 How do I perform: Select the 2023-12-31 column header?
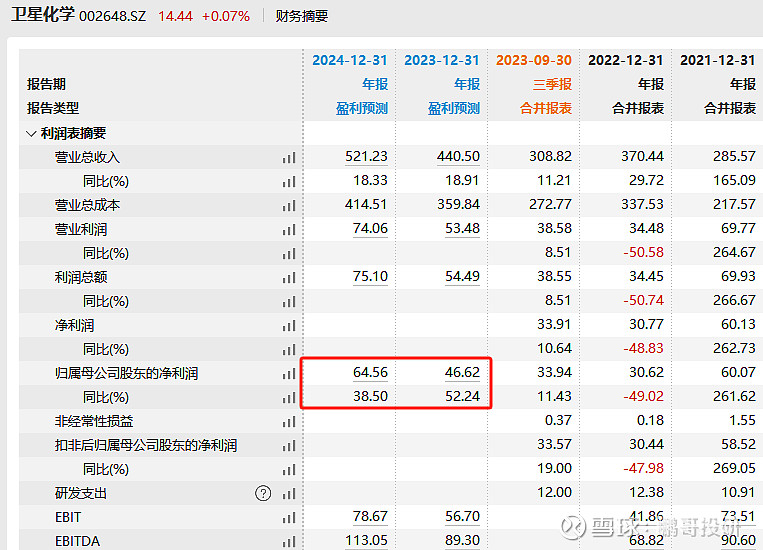(x=442, y=60)
